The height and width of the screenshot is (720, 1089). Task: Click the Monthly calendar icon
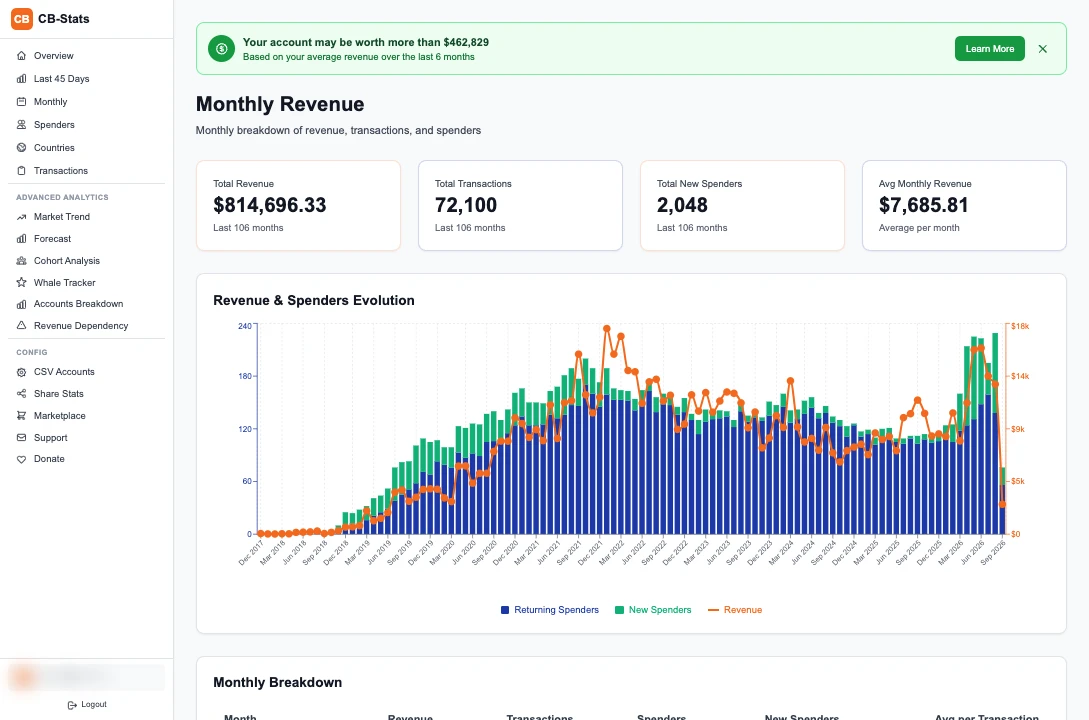(x=22, y=101)
